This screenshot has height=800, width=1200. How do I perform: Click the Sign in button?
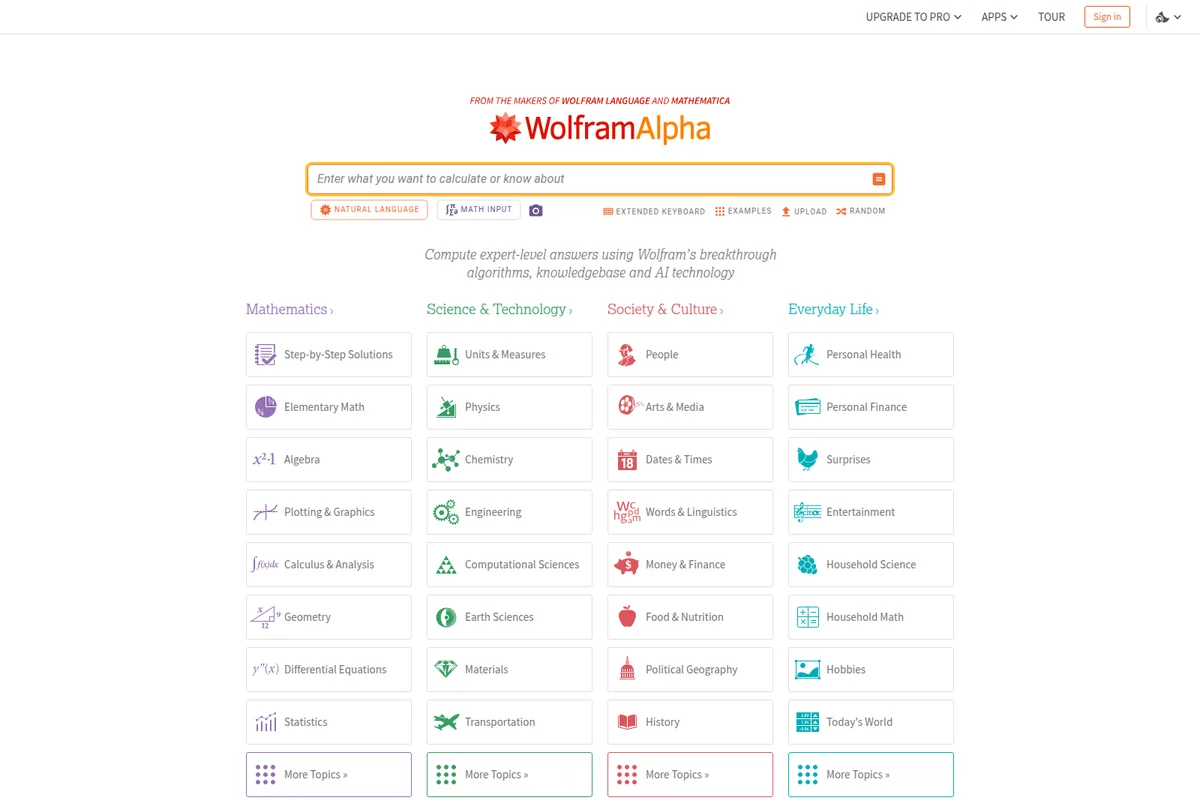(x=1107, y=16)
